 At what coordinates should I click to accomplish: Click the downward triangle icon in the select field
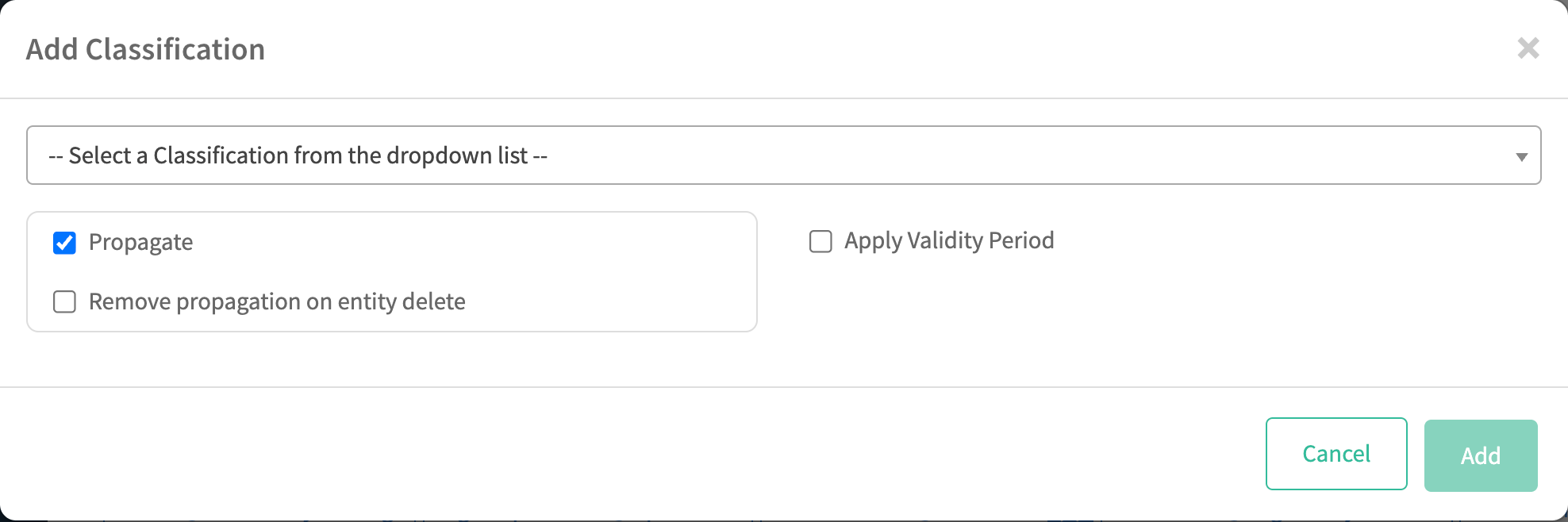pos(1521,156)
